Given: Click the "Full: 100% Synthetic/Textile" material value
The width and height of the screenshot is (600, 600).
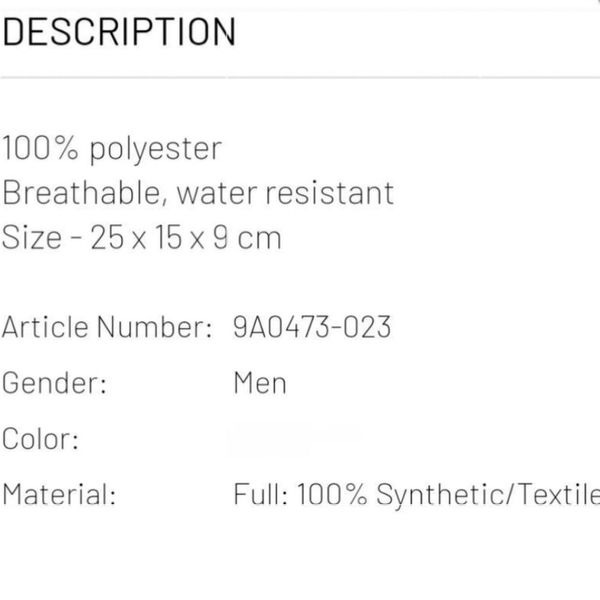Looking at the screenshot, I should pyautogui.click(x=417, y=494).
